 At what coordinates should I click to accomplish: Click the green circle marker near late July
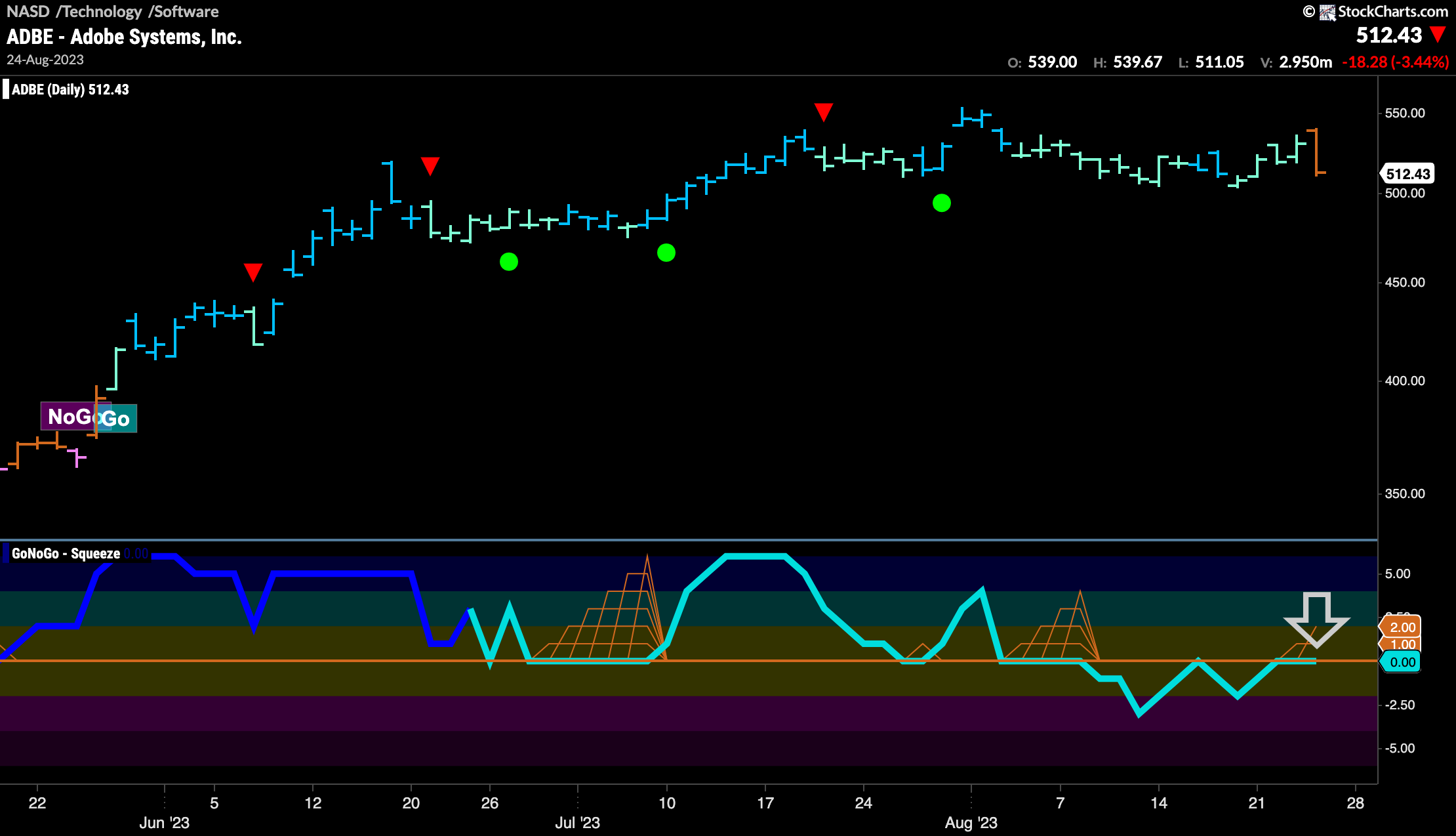coord(942,203)
